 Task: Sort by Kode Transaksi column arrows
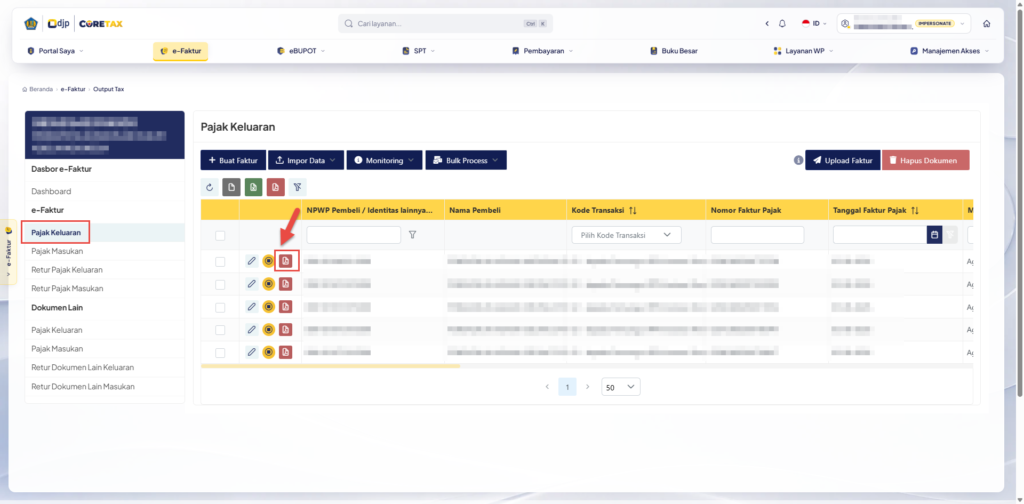point(633,210)
